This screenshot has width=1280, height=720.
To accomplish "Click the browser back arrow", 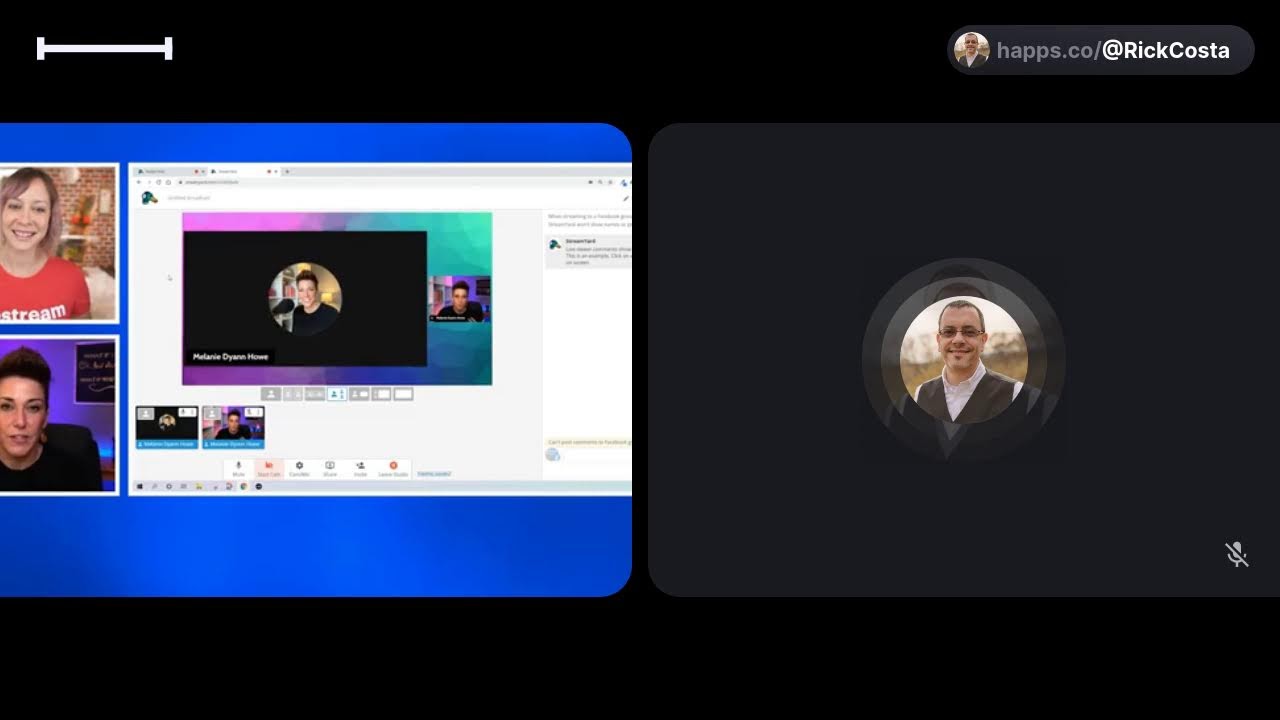I will (x=139, y=182).
